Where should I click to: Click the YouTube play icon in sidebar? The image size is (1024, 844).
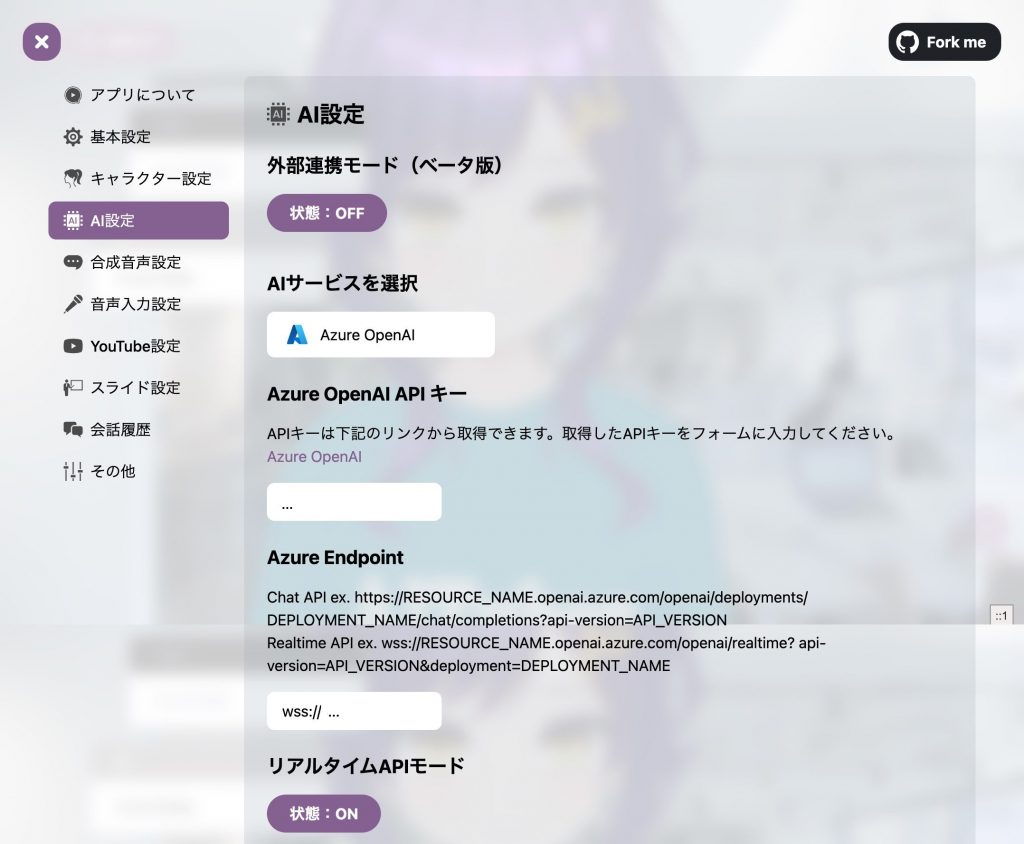[x=72, y=346]
